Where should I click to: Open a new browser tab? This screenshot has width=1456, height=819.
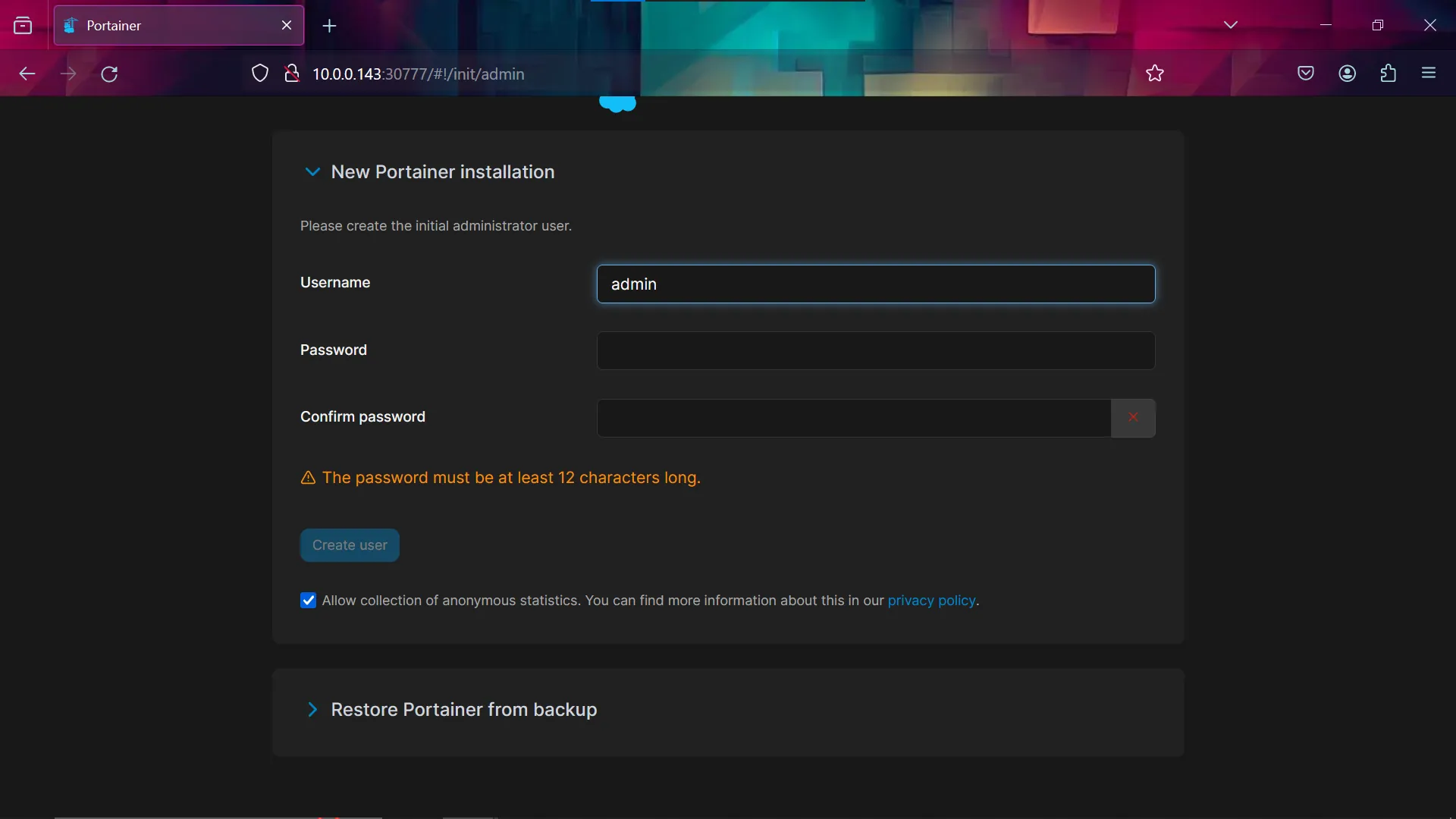(x=329, y=26)
